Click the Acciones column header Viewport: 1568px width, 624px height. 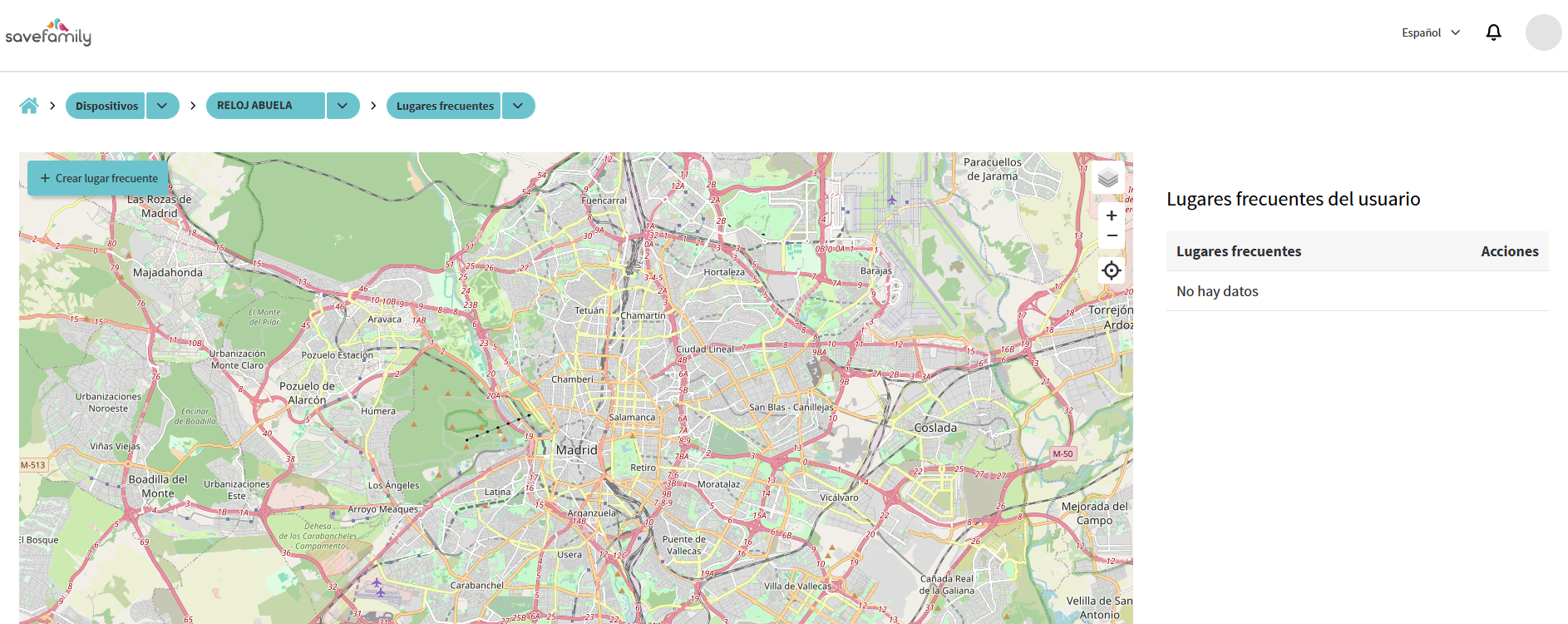(1510, 251)
